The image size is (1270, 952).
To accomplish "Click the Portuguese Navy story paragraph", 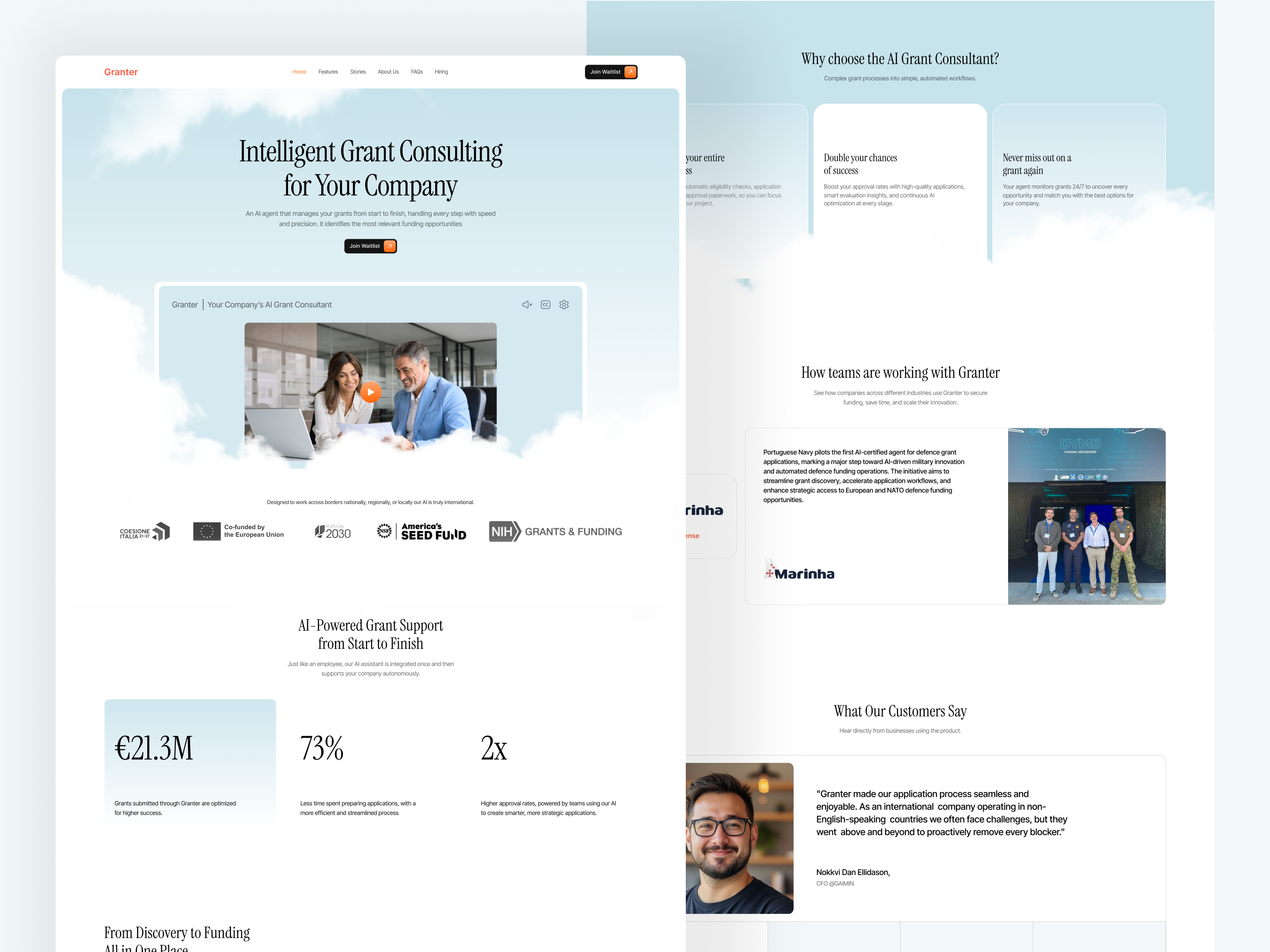I will 864,476.
